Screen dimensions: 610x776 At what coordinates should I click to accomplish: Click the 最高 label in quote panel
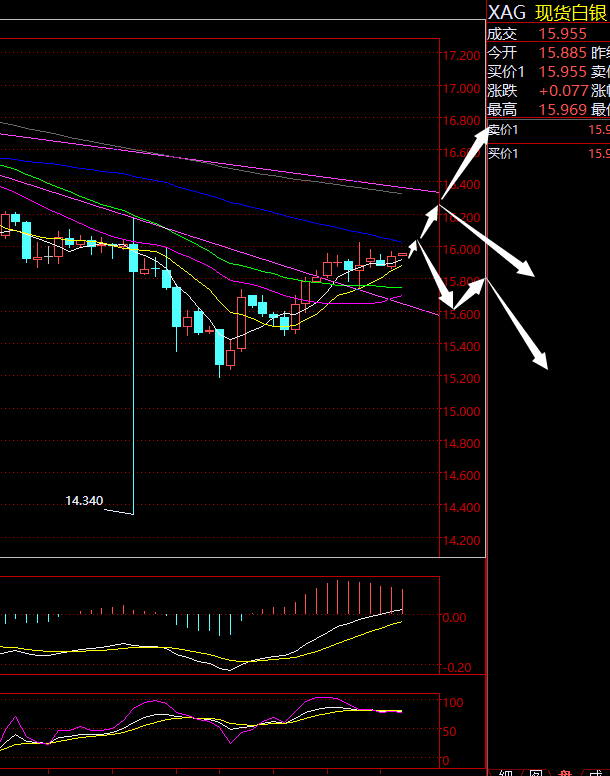click(502, 109)
